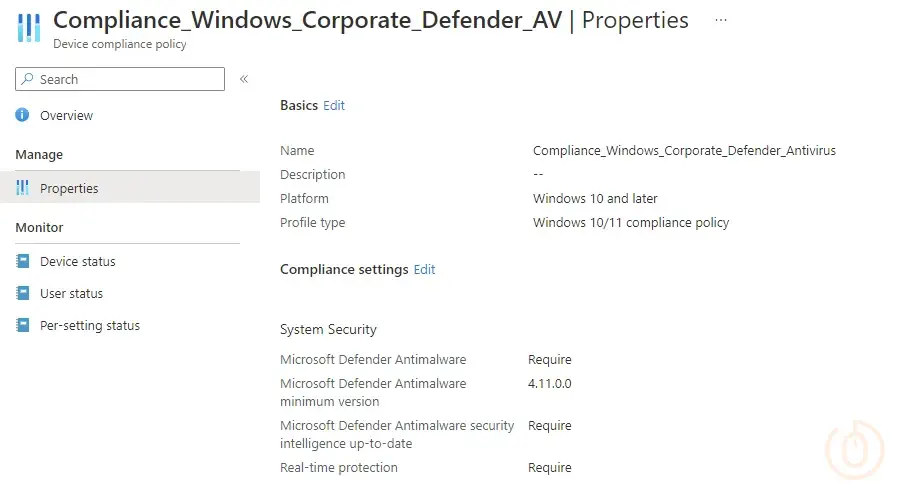Click the Overview info icon
The width and height of the screenshot is (905, 500).
pos(23,116)
